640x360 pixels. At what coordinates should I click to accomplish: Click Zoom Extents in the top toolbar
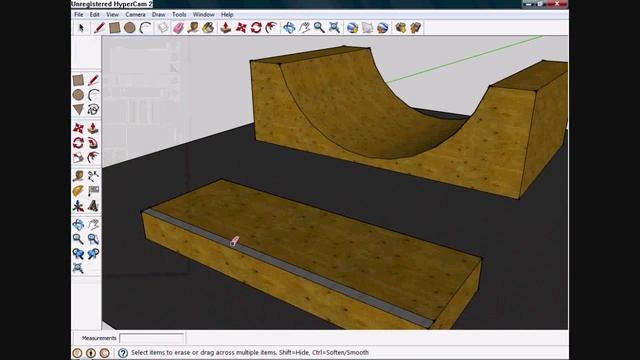334,28
